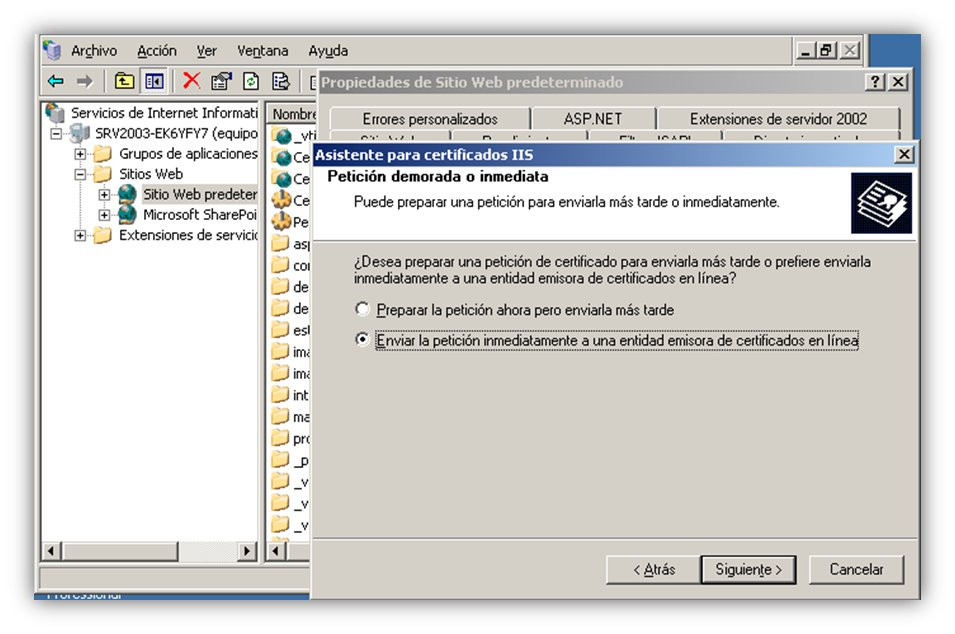Image resolution: width=955 pixels, height=634 pixels.
Task: Click the folder icon next to 'asp' item
Action: click(x=280, y=244)
